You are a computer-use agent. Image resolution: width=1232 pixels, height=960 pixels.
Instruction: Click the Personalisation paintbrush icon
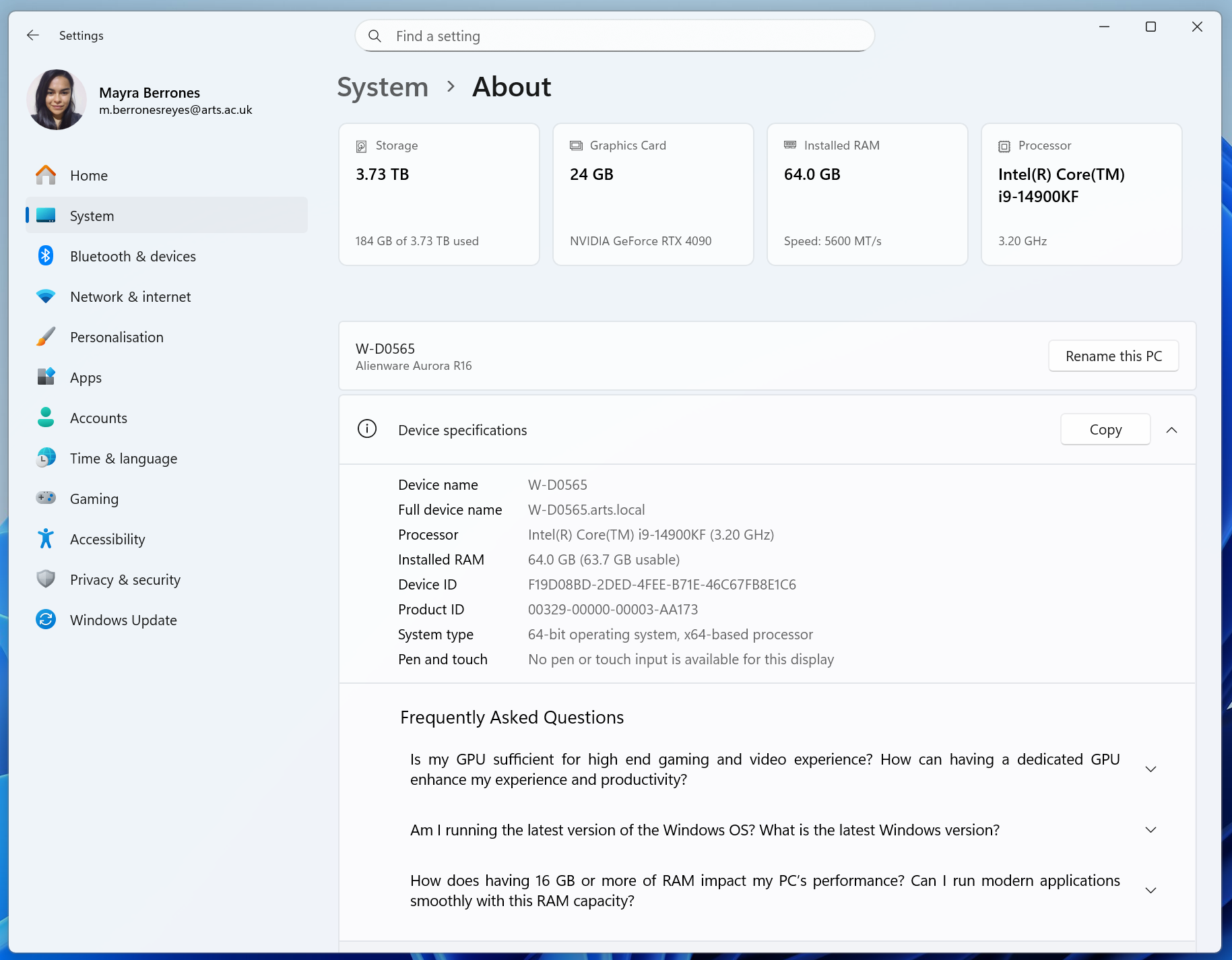46,337
